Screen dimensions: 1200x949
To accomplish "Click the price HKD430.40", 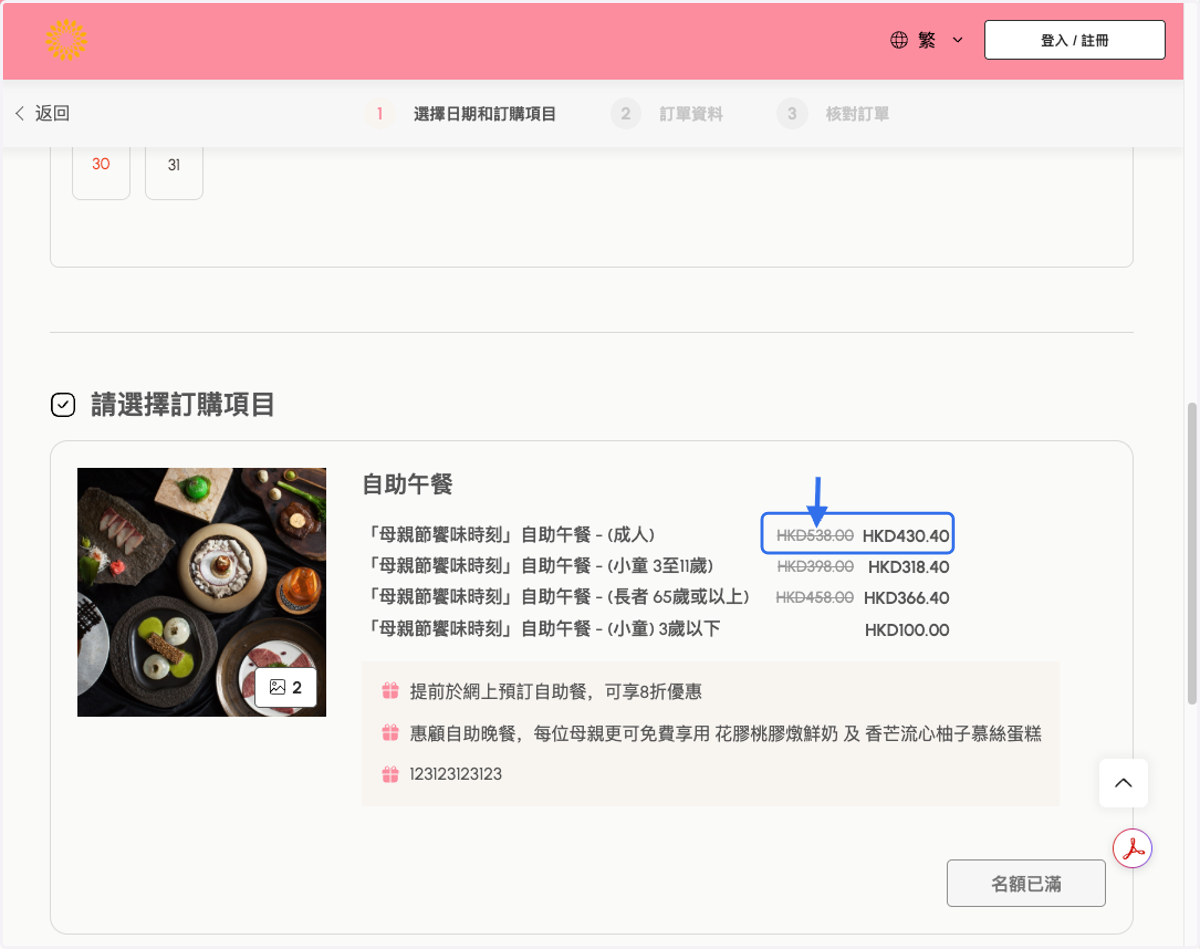I will (906, 535).
